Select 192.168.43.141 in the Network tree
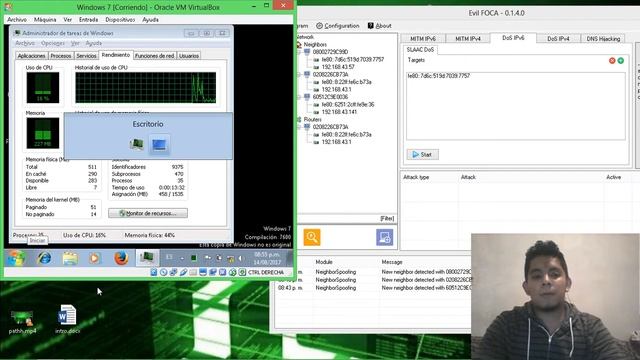The height and width of the screenshot is (360, 640). (339, 112)
